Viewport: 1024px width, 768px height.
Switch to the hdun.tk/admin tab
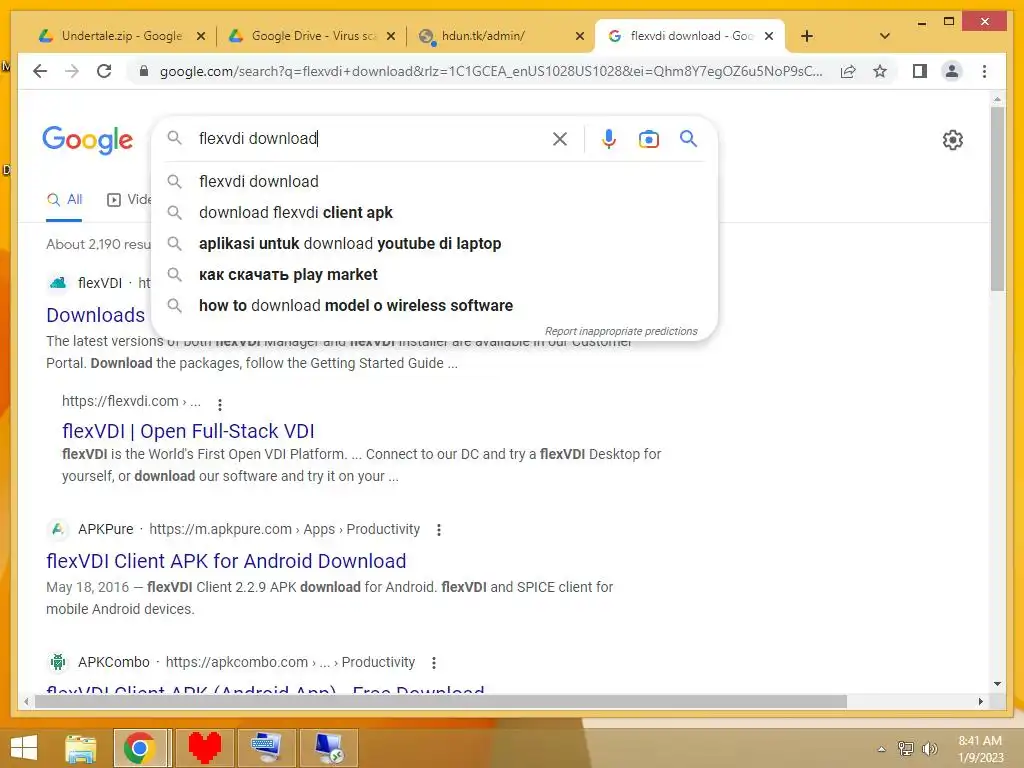[503, 36]
